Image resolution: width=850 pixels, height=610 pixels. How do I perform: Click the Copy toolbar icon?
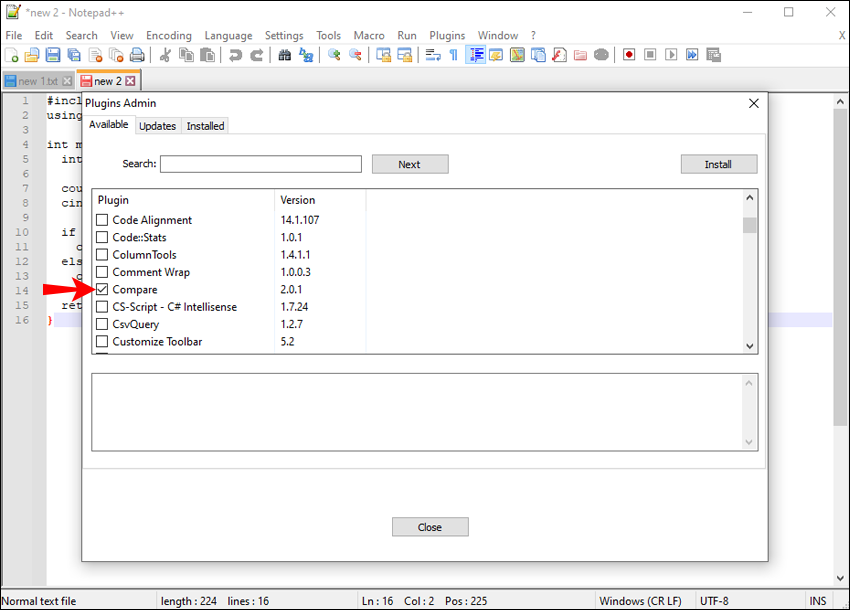click(x=186, y=55)
